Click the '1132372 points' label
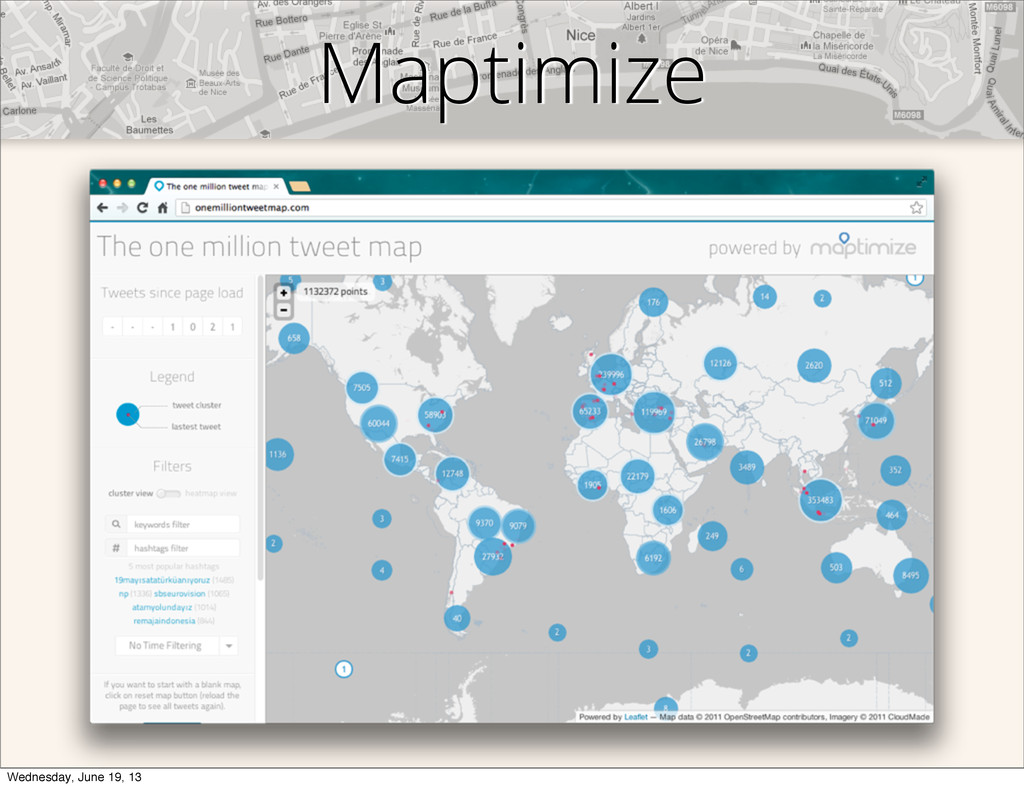 click(x=335, y=291)
